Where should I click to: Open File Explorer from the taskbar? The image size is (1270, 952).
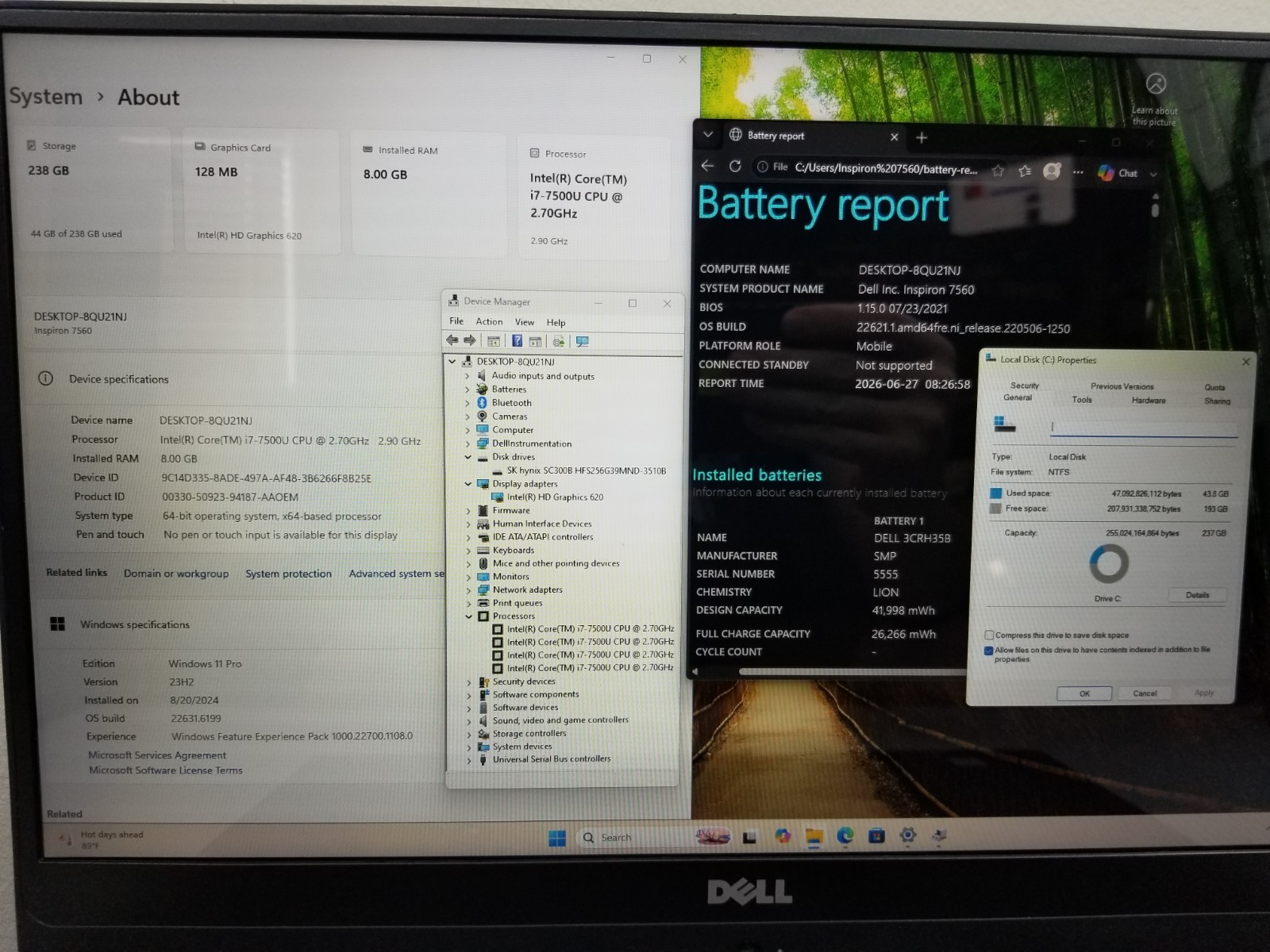814,836
